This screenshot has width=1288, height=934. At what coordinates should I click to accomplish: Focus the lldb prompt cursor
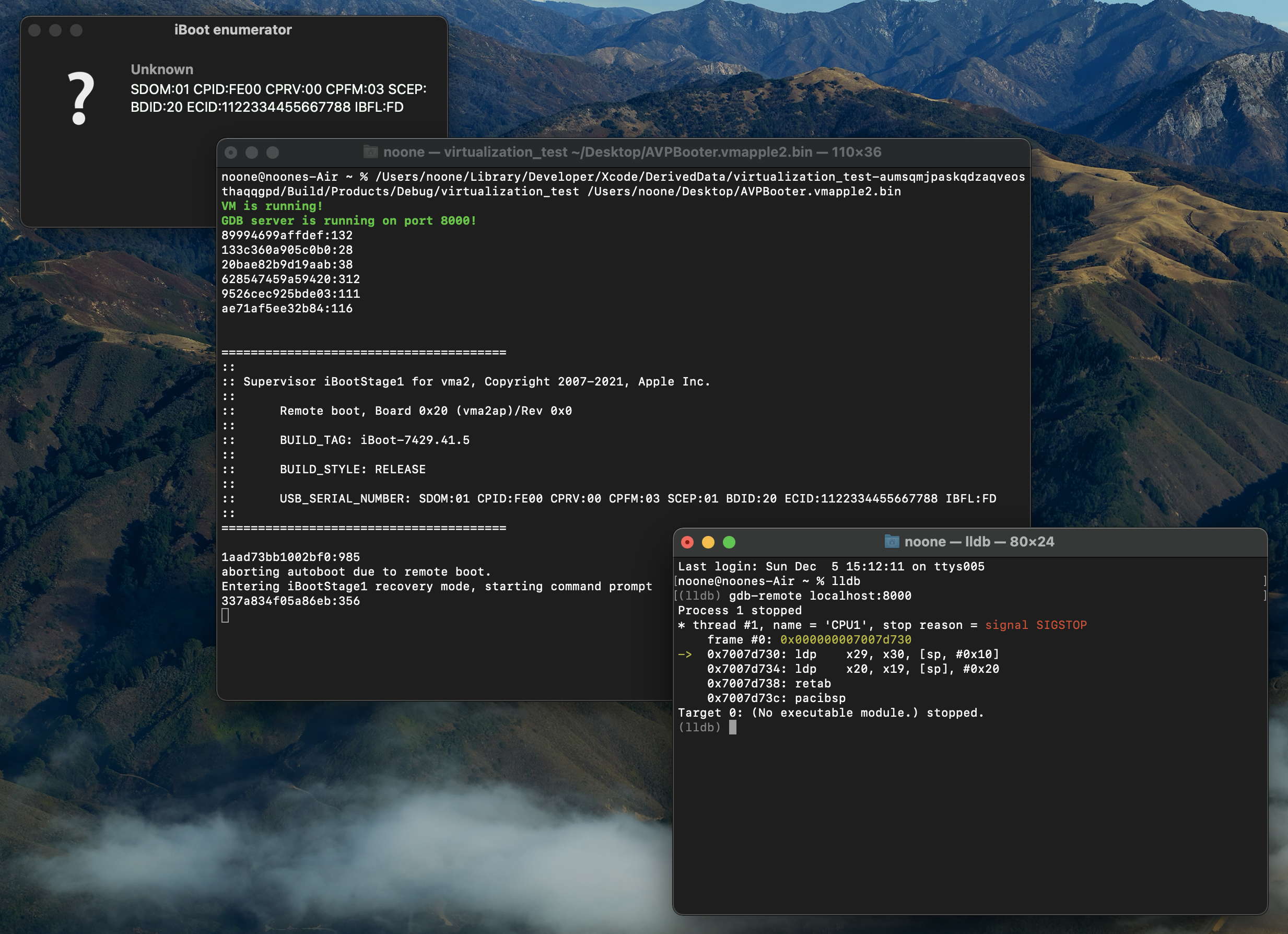[733, 727]
